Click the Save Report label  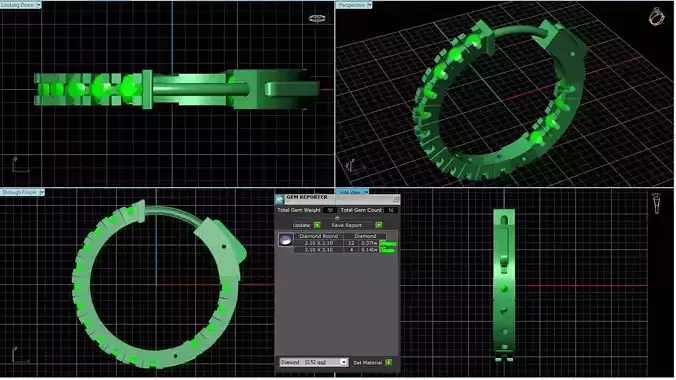pyautogui.click(x=347, y=225)
